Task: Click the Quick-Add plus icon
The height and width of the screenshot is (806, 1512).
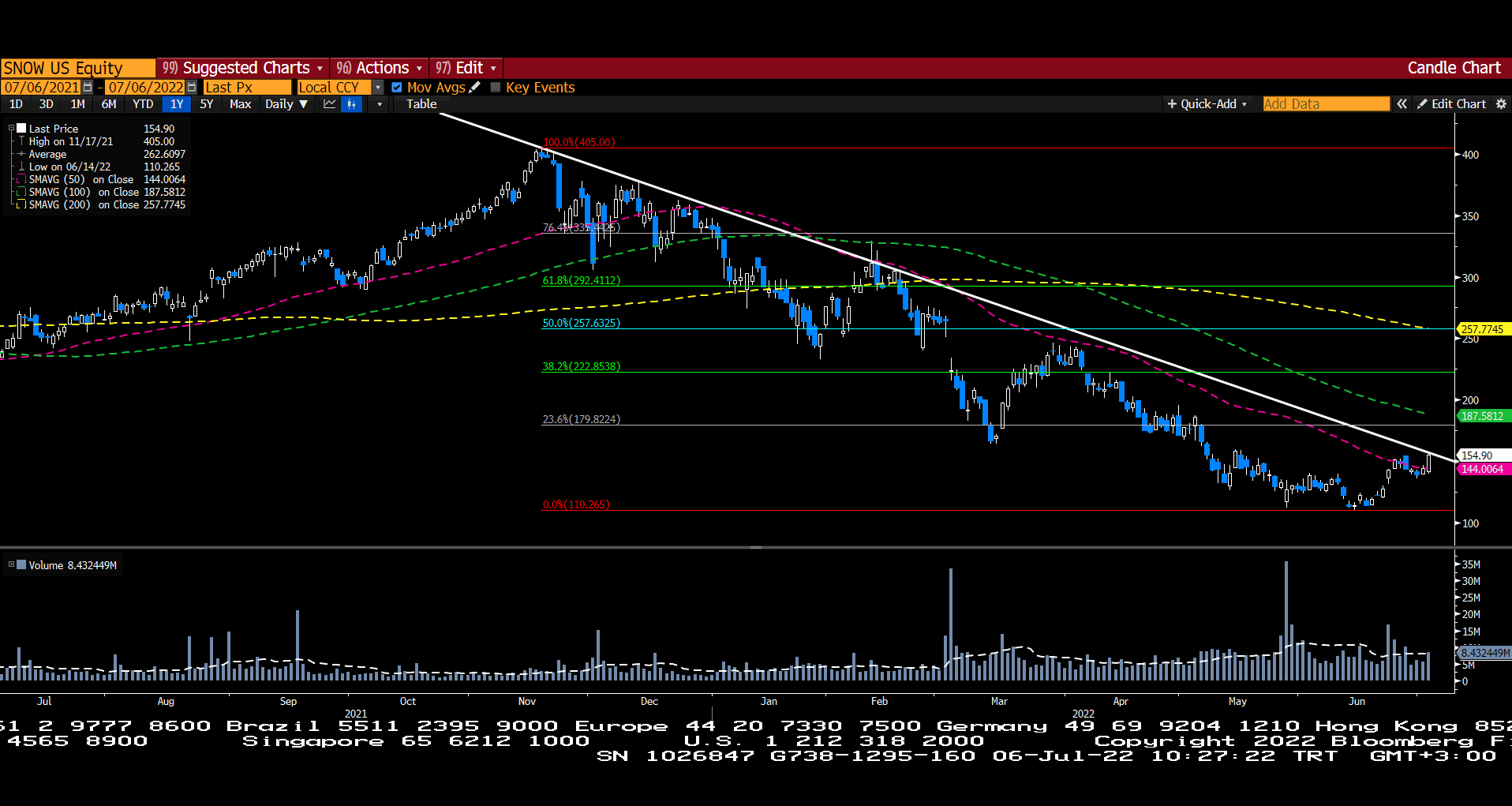Action: click(1172, 104)
